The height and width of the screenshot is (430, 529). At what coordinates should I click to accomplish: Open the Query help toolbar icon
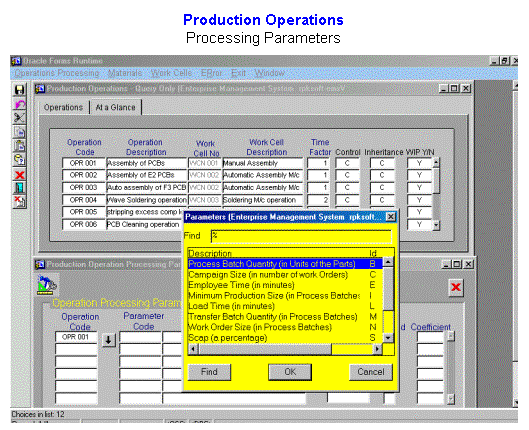tap(19, 159)
